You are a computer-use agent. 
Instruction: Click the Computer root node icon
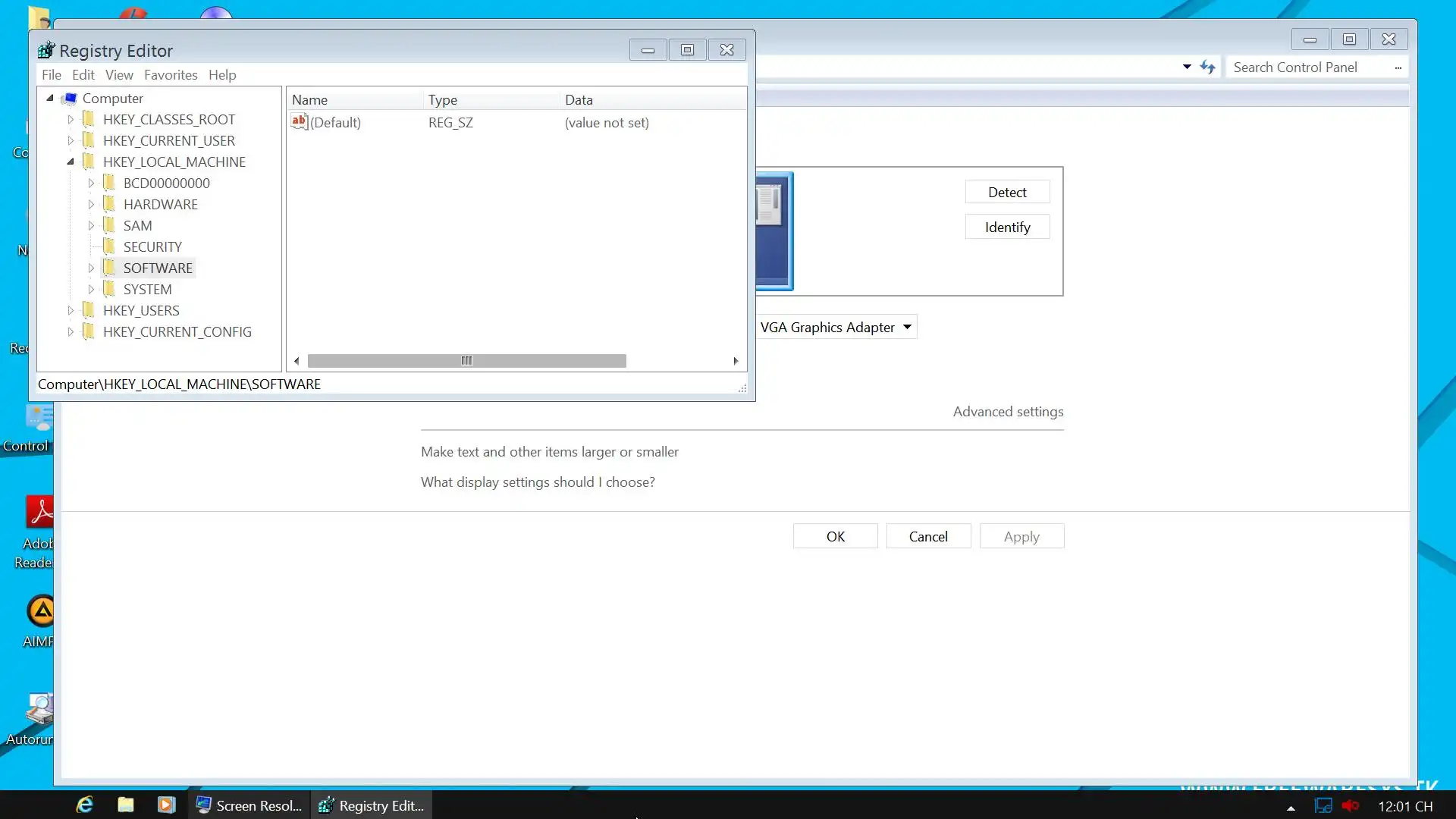click(71, 99)
